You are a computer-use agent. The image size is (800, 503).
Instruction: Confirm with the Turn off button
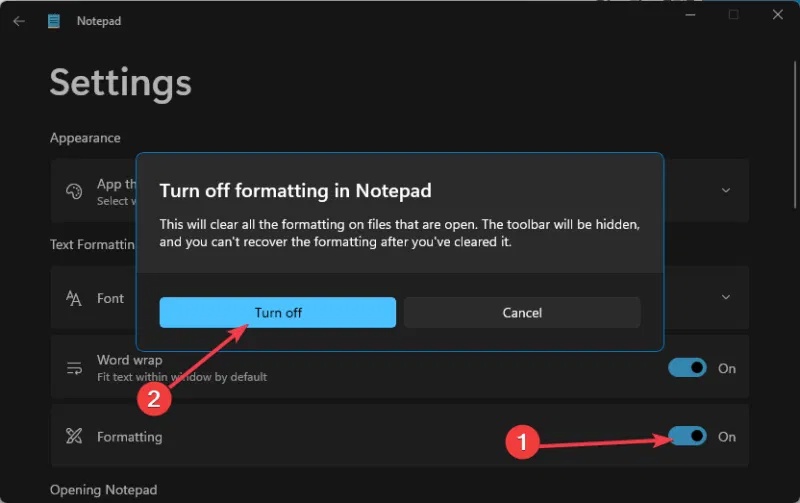(x=278, y=313)
